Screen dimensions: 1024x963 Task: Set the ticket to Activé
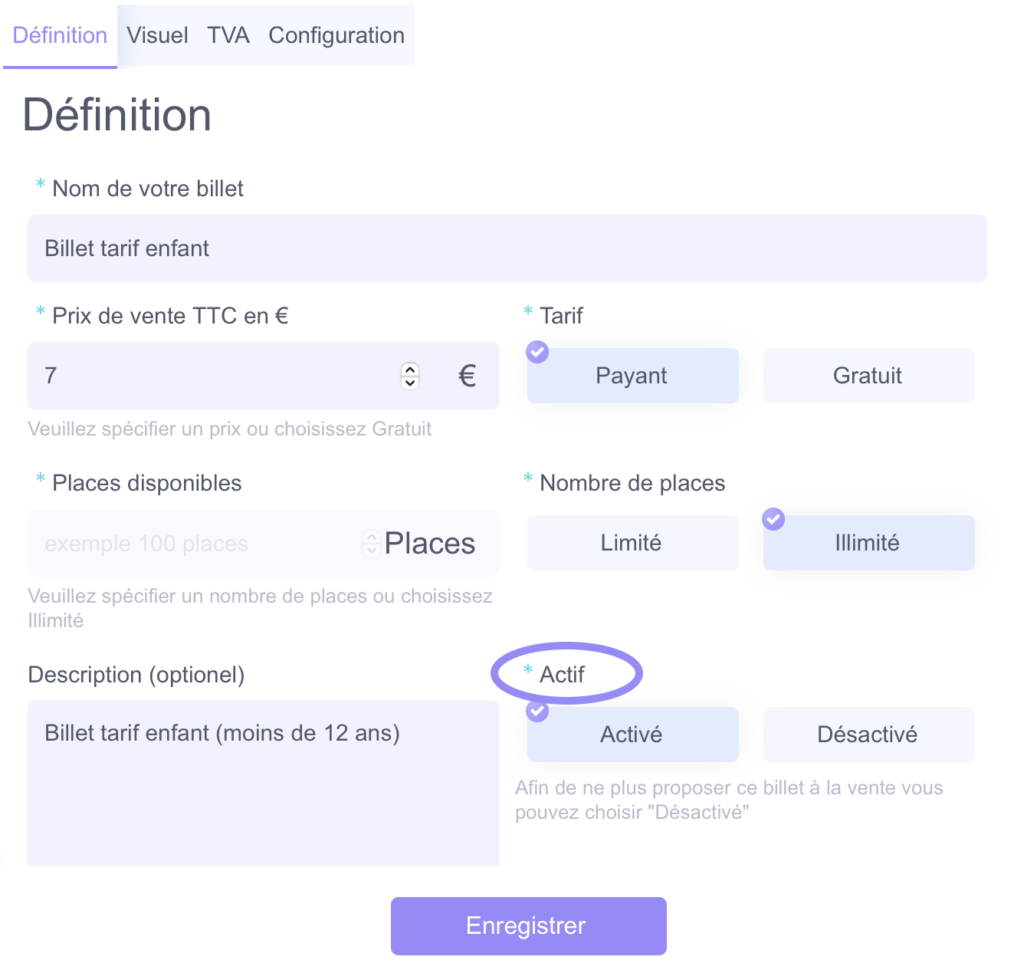pos(633,734)
